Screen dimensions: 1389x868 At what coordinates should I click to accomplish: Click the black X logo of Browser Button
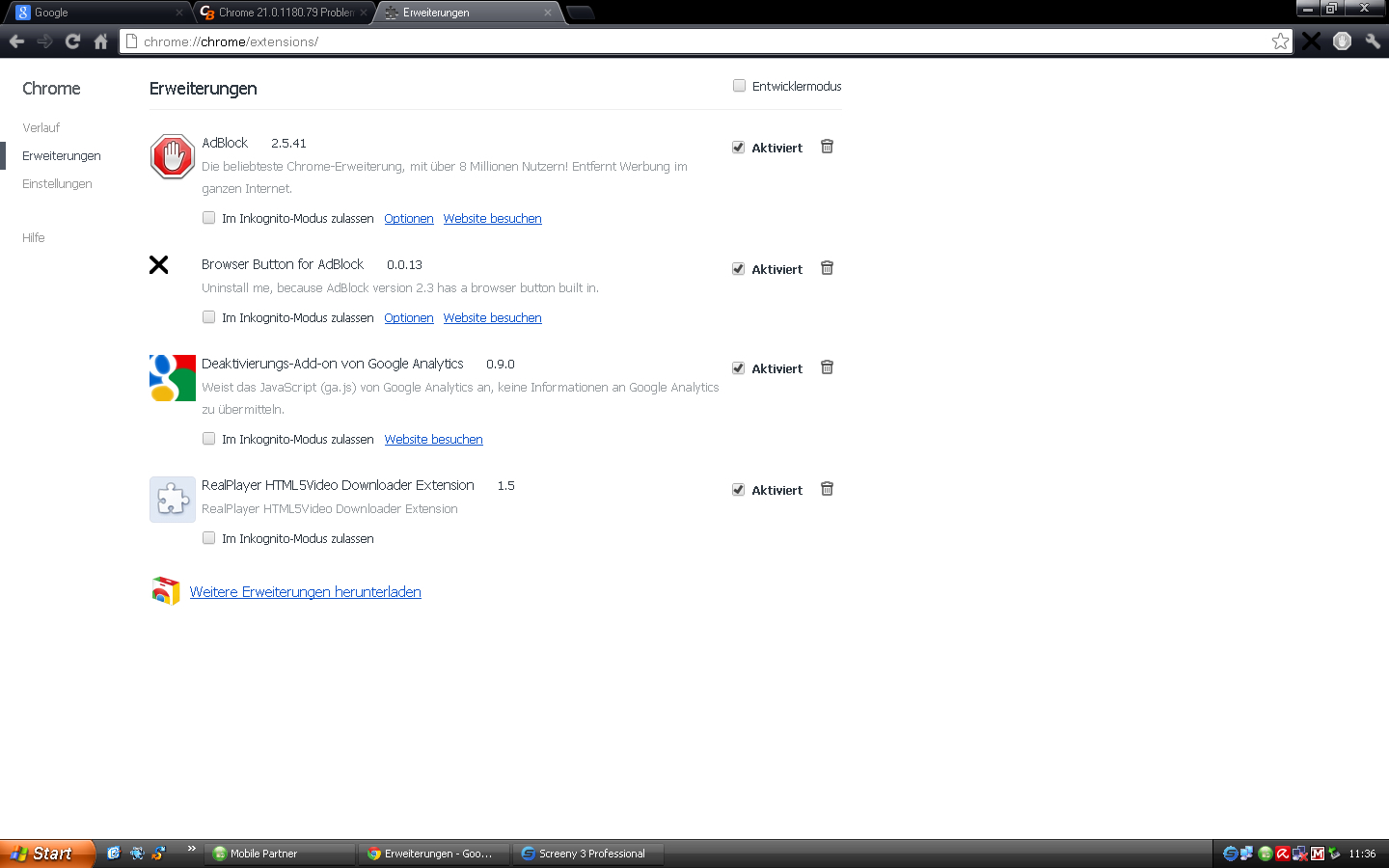tap(159, 264)
